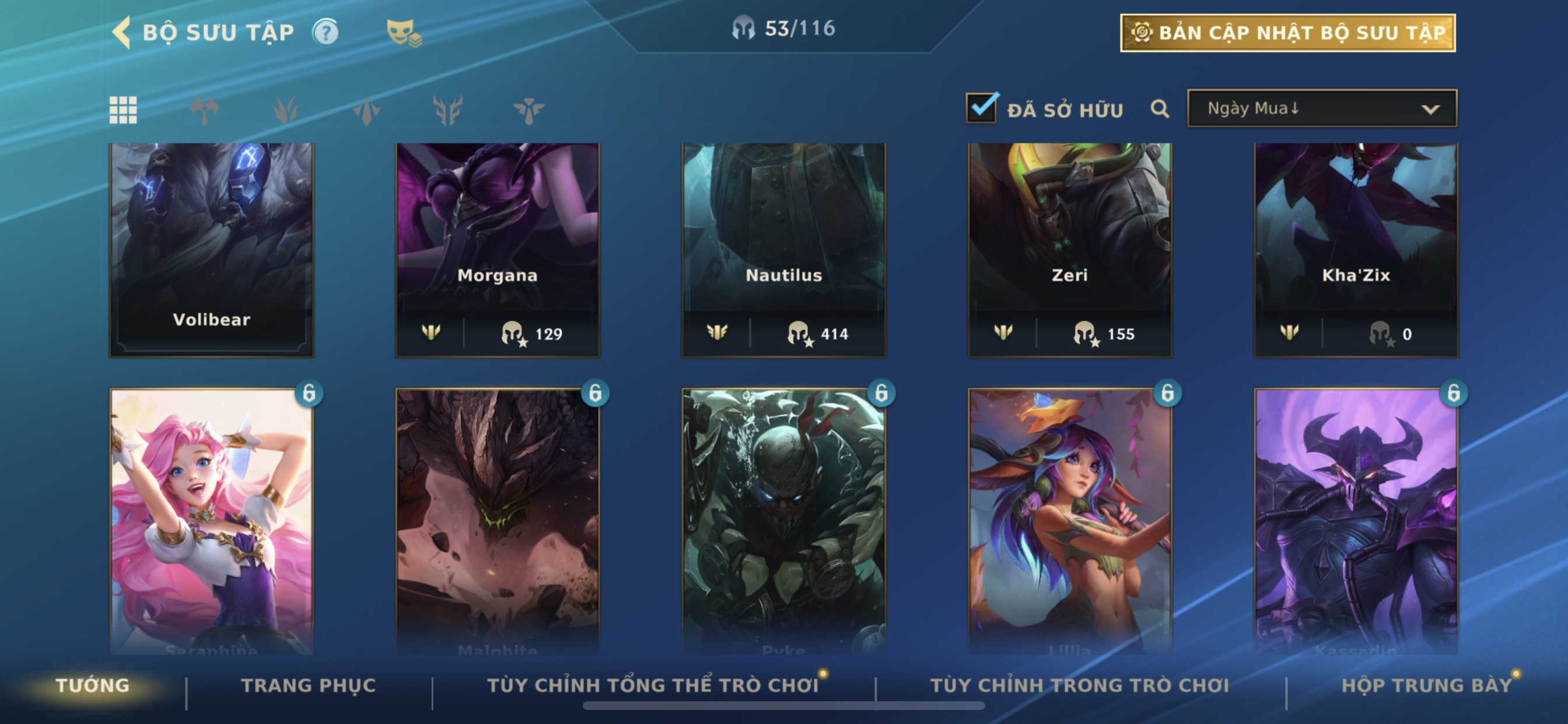Open the help question mark icon
Screen dimensions: 1568x724
coord(325,32)
